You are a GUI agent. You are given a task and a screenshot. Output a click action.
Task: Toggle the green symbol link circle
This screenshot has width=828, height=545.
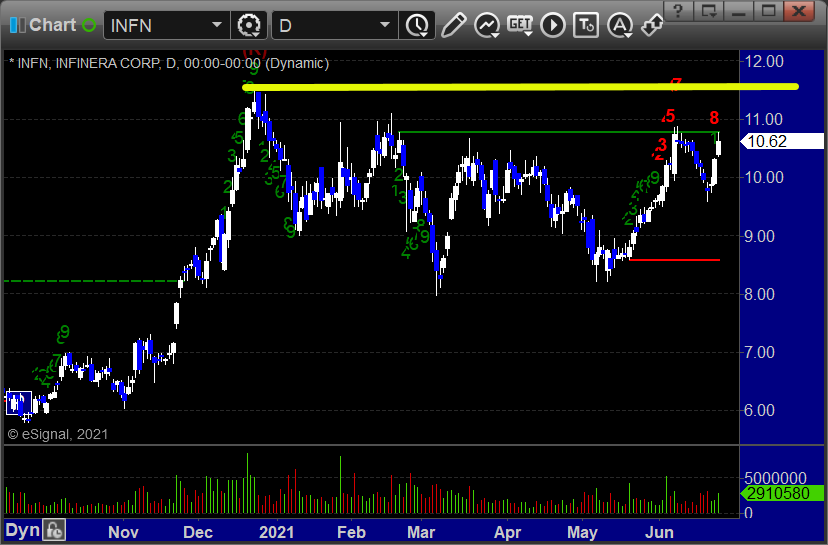89,25
